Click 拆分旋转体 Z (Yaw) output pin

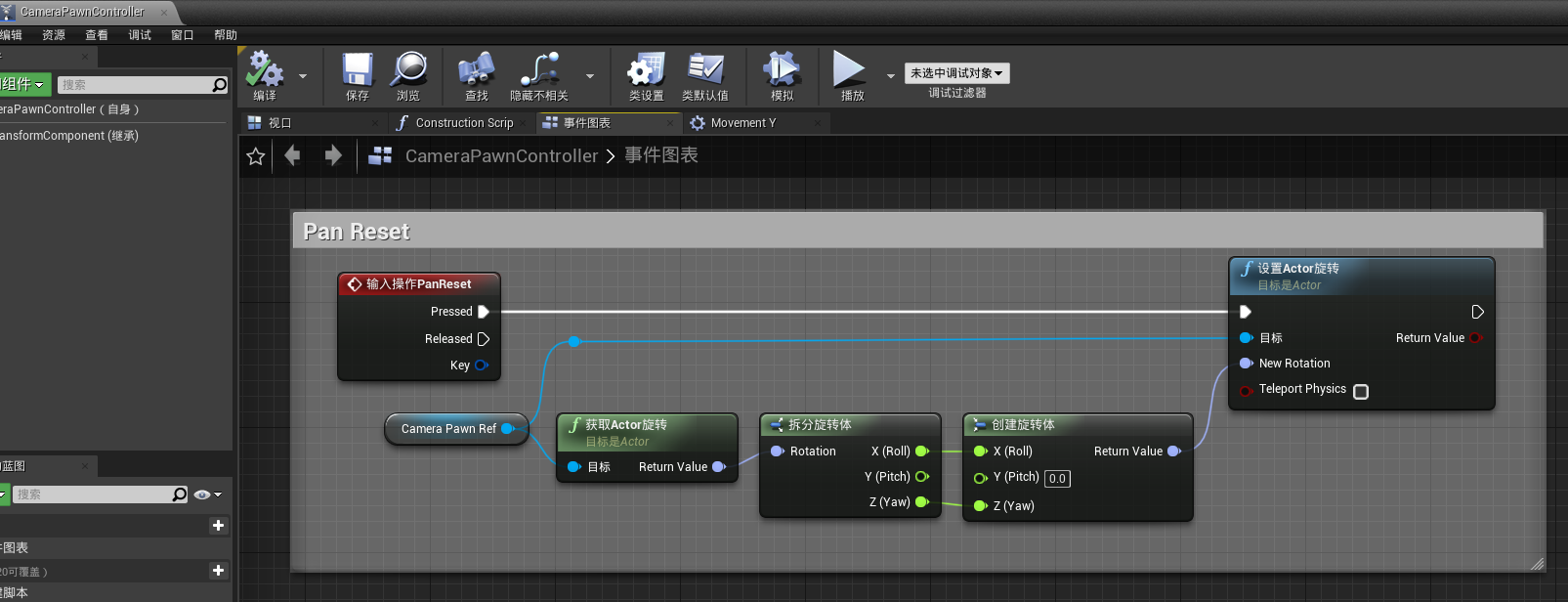pos(922,502)
